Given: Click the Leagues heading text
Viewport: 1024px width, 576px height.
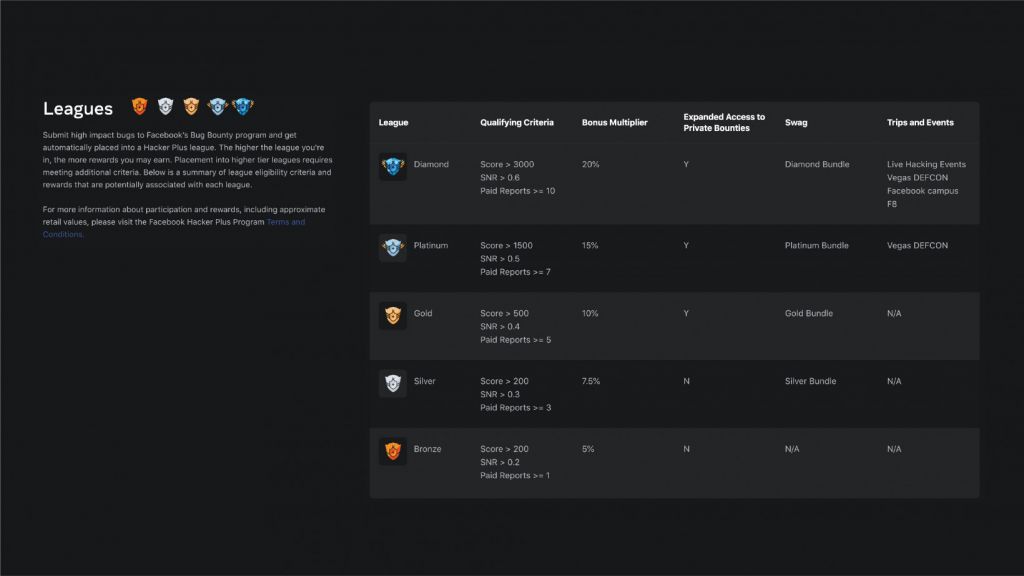Looking at the screenshot, I should tap(77, 109).
